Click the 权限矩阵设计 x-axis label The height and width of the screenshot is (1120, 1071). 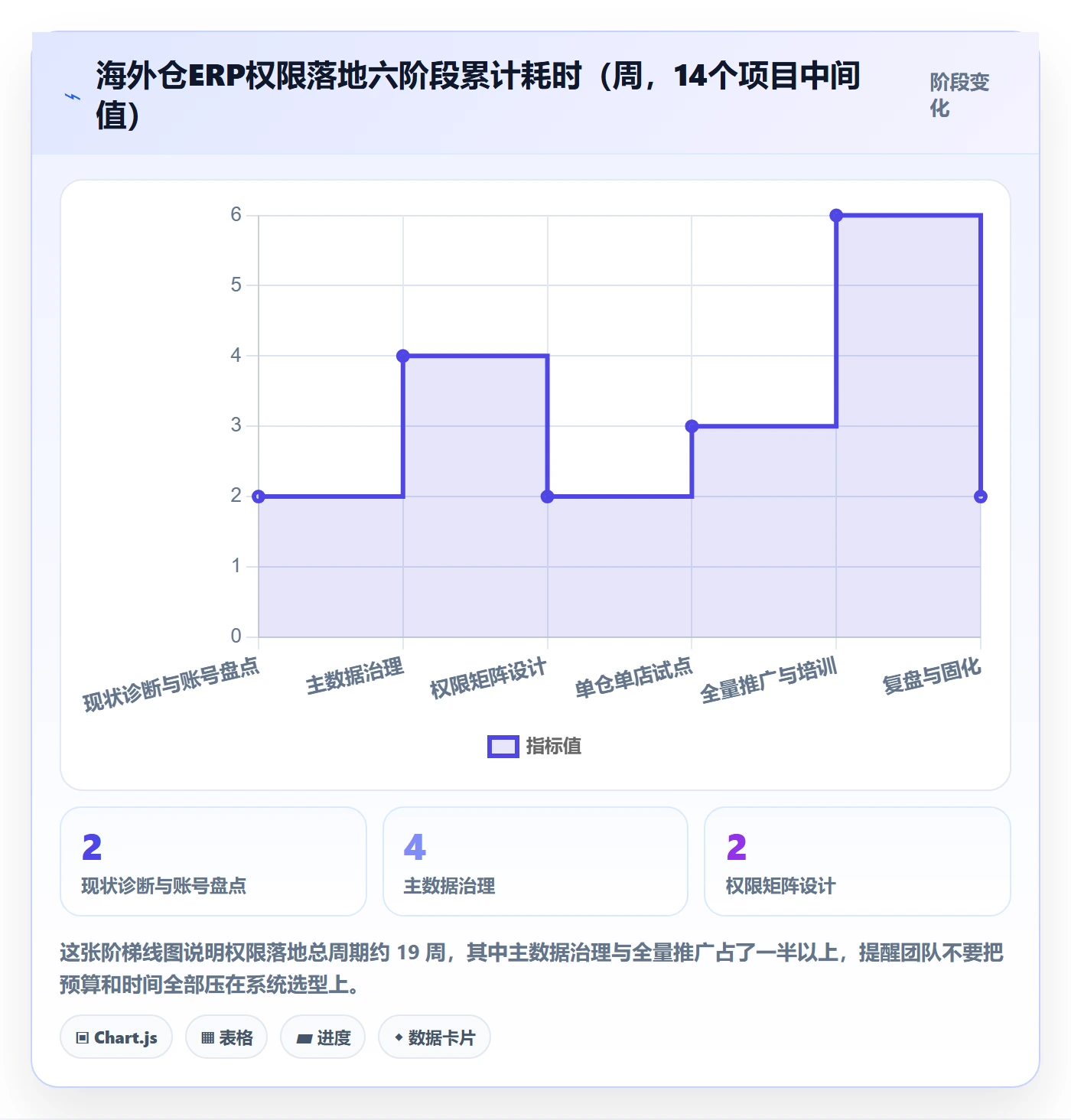pyautogui.click(x=488, y=678)
